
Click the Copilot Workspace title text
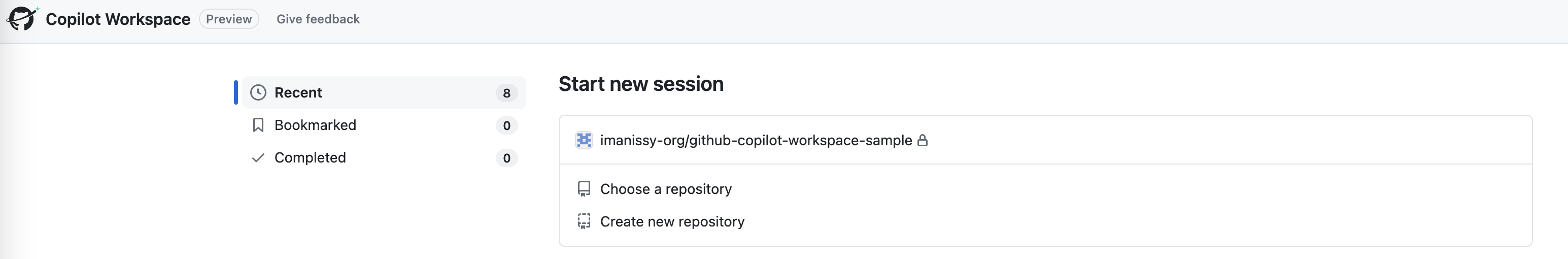tap(118, 19)
